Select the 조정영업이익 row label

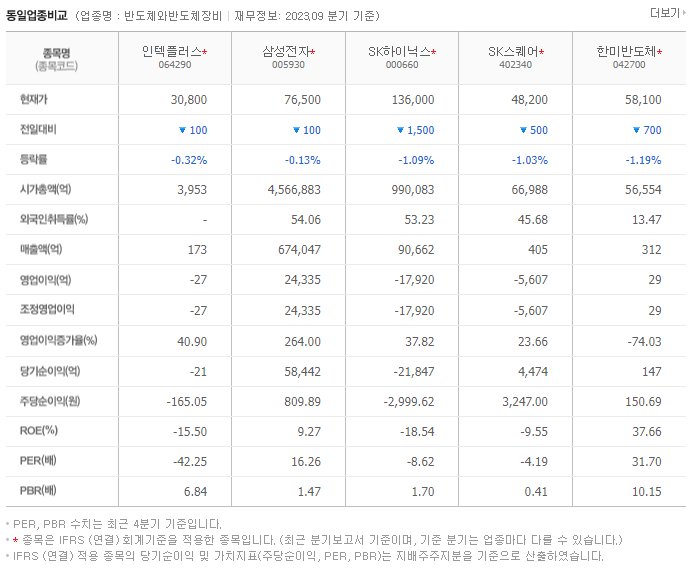pos(47,310)
